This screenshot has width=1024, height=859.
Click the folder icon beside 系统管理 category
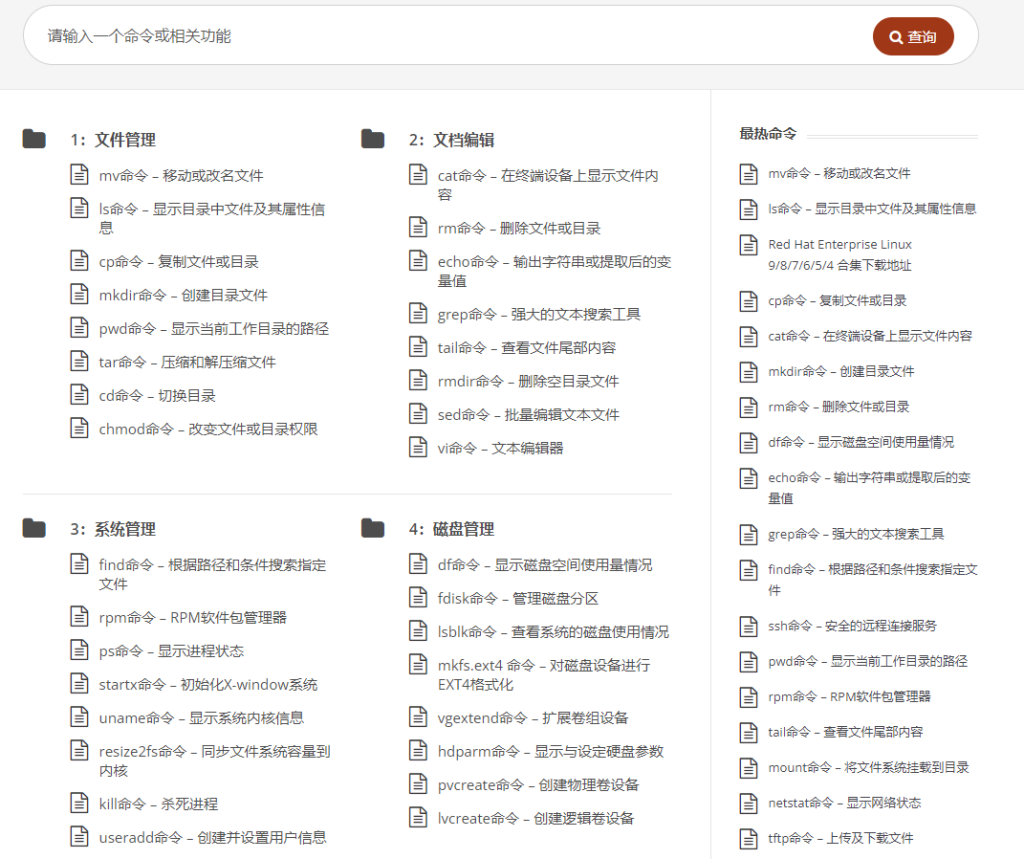point(33,528)
